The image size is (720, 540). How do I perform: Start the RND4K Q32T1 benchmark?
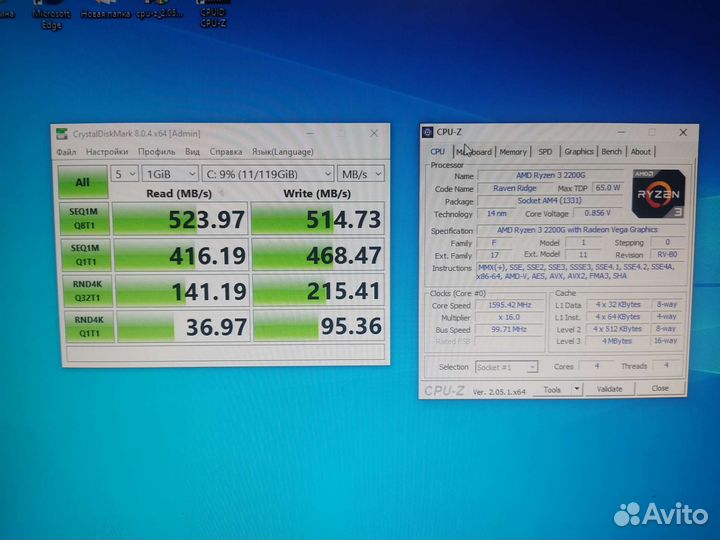88,291
